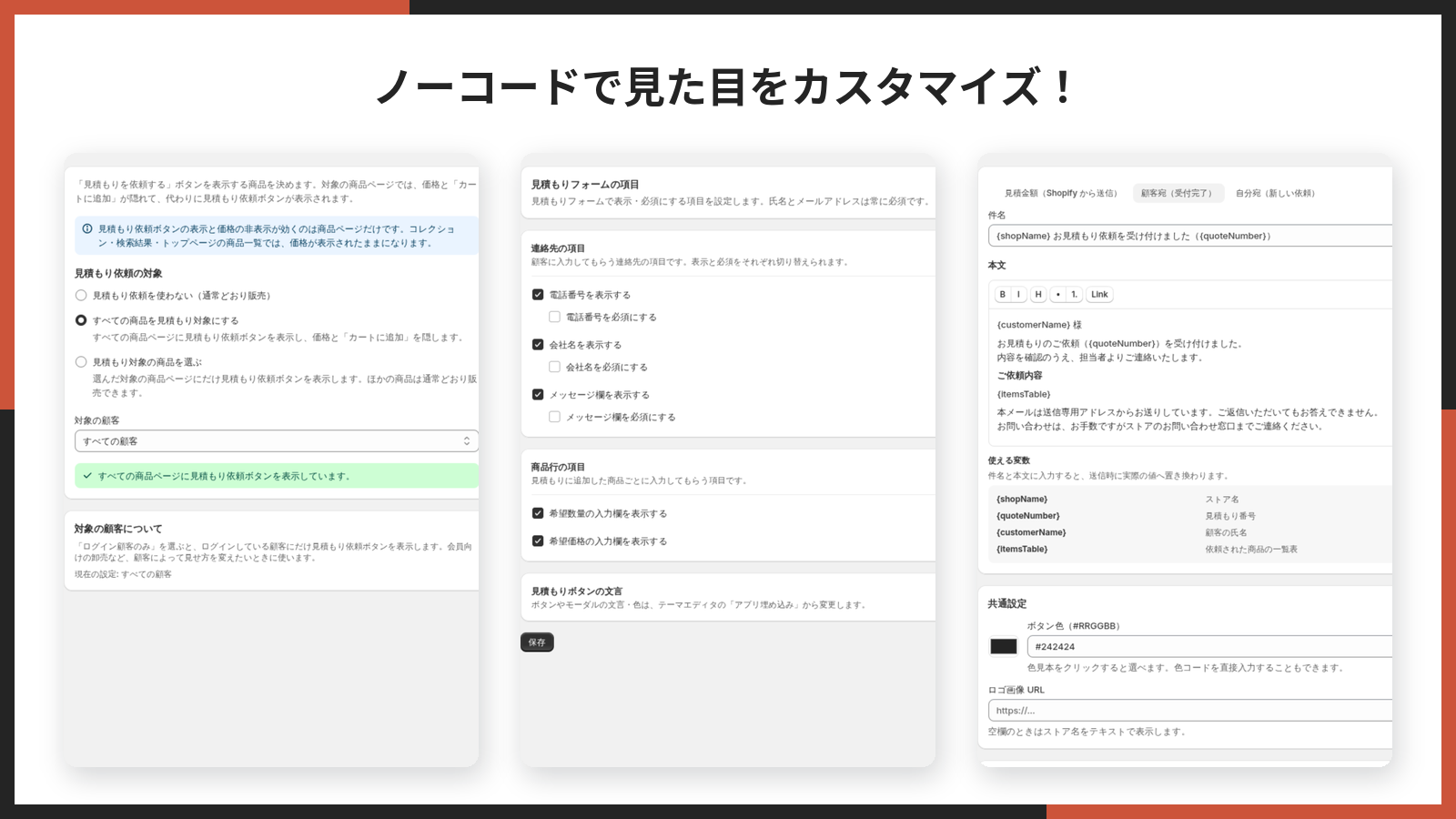The height and width of the screenshot is (819, 1456).
Task: Click the ロゴ画像 URL input field
Action: pos(1190,711)
